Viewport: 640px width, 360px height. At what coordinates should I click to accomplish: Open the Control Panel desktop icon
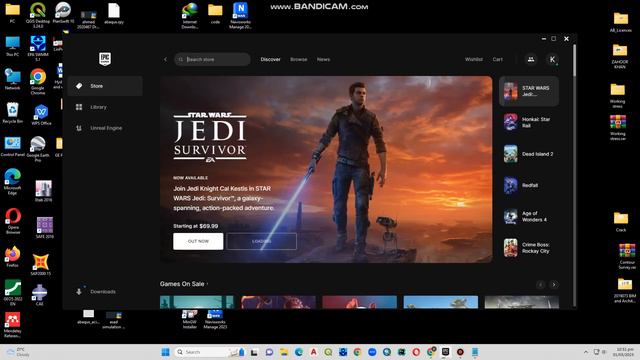(x=13, y=147)
